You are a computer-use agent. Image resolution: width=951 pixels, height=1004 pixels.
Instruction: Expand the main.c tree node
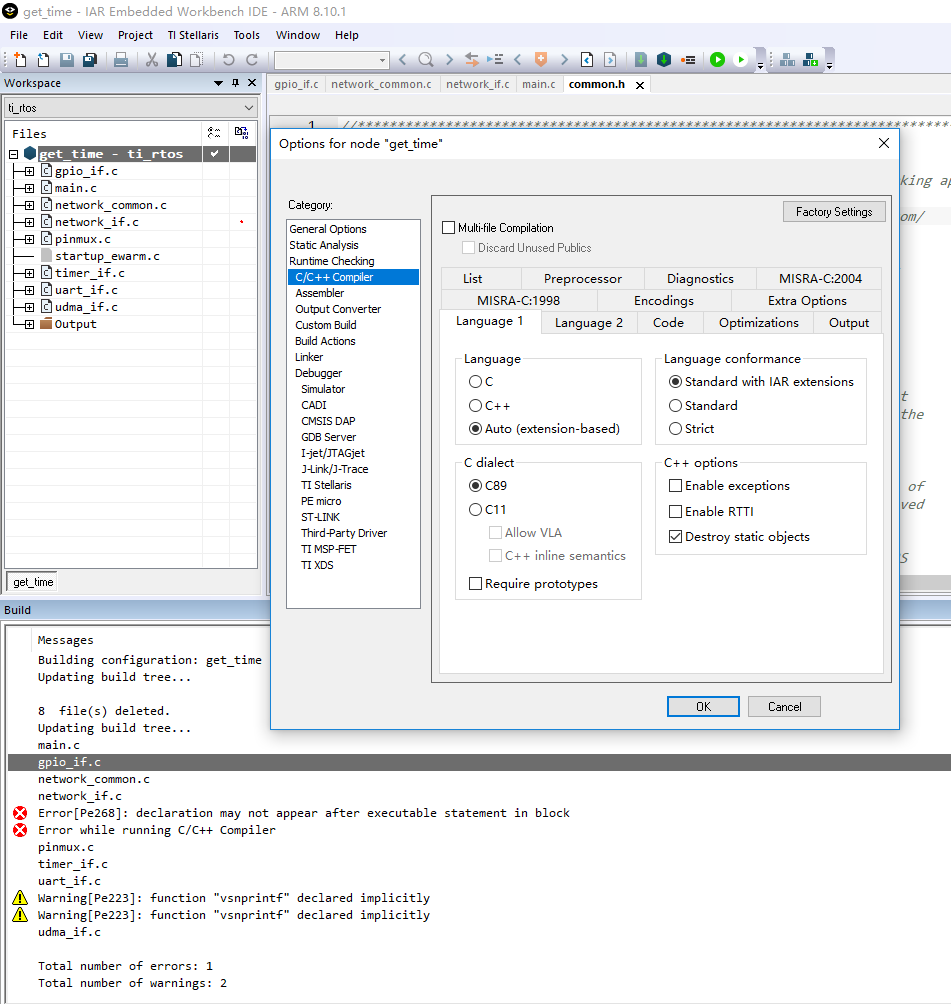29,188
